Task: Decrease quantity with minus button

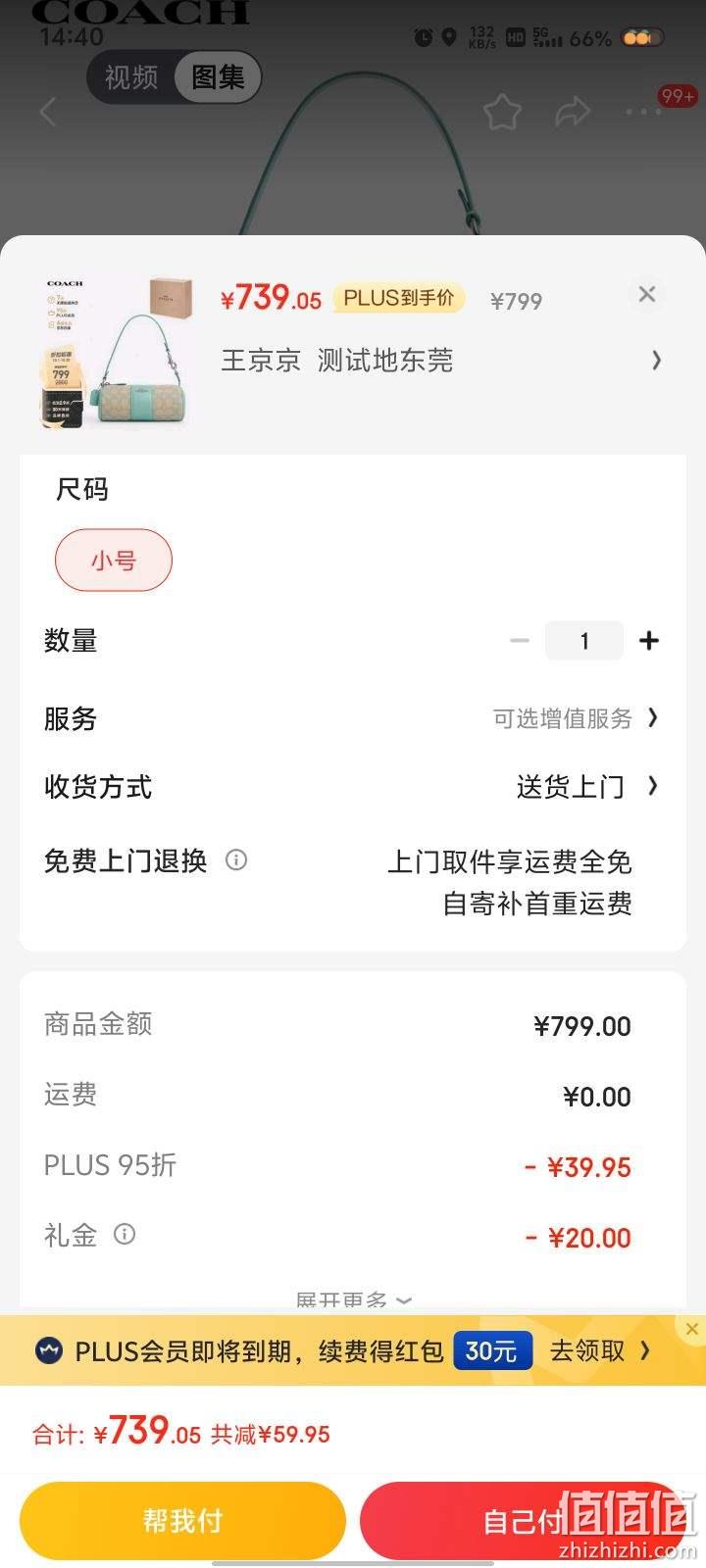Action: point(520,641)
